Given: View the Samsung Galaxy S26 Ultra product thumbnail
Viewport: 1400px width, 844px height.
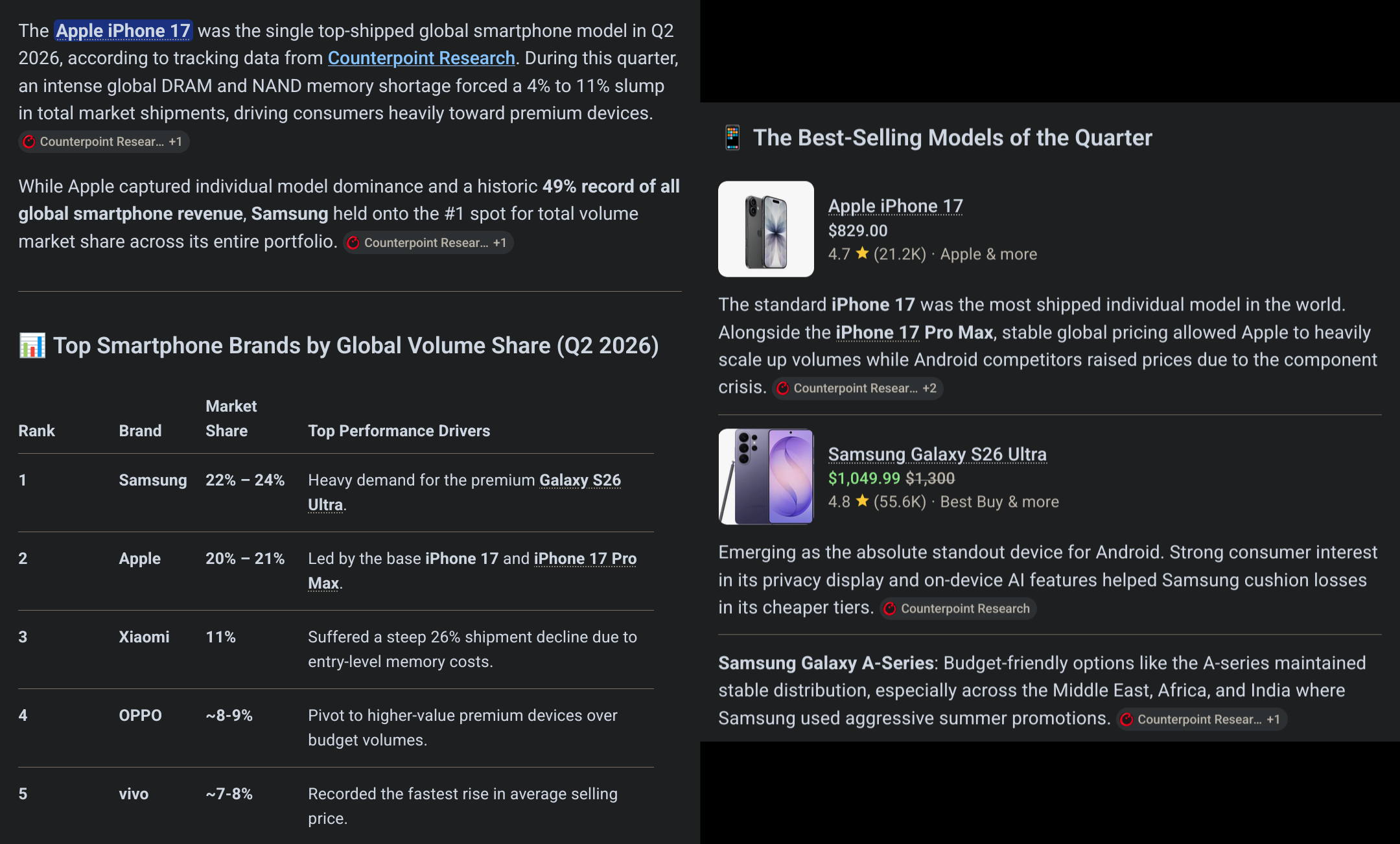Looking at the screenshot, I should (766, 476).
